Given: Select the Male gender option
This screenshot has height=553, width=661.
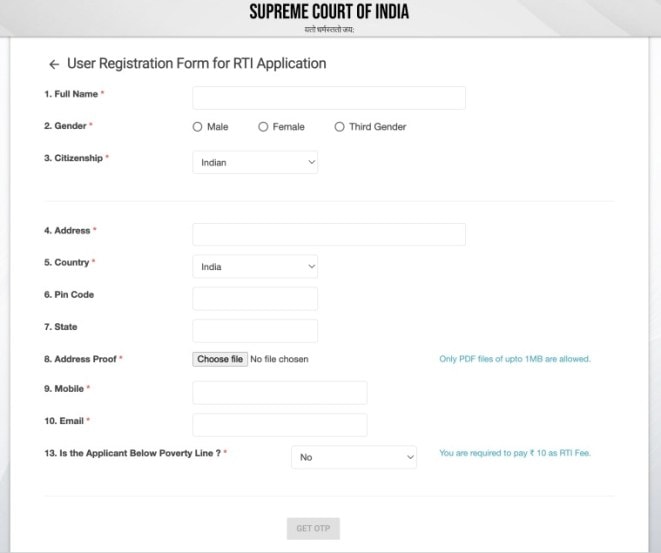Looking at the screenshot, I should pyautogui.click(x=197, y=127).
